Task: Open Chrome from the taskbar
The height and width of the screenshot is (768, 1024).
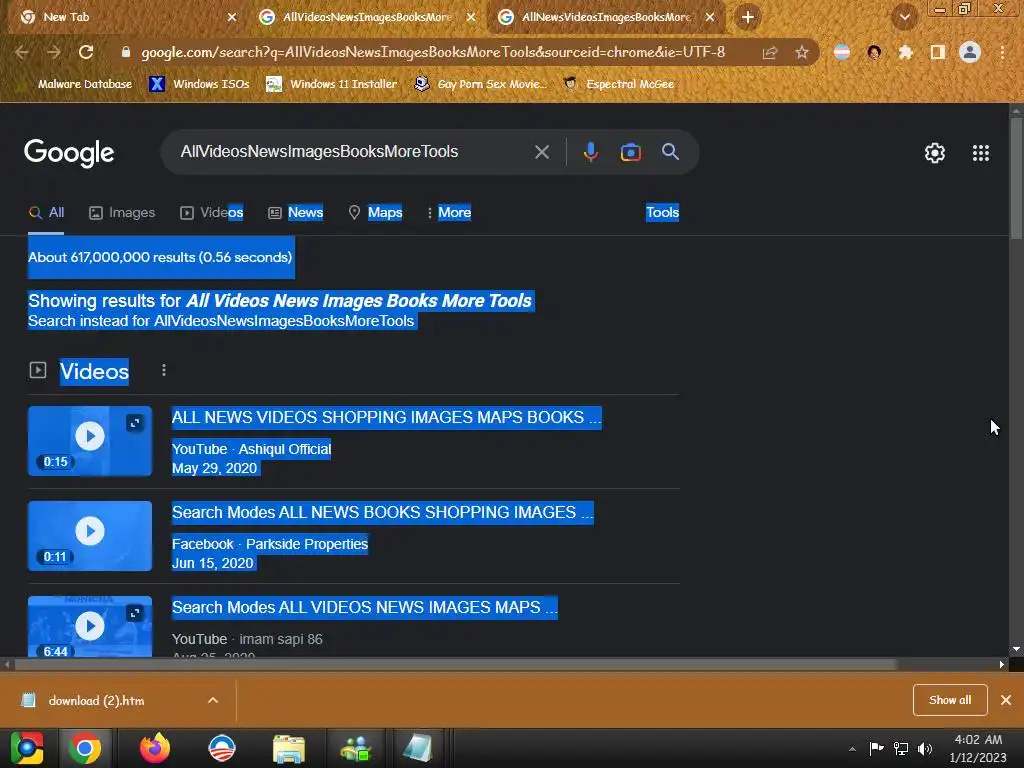Action: pos(85,748)
